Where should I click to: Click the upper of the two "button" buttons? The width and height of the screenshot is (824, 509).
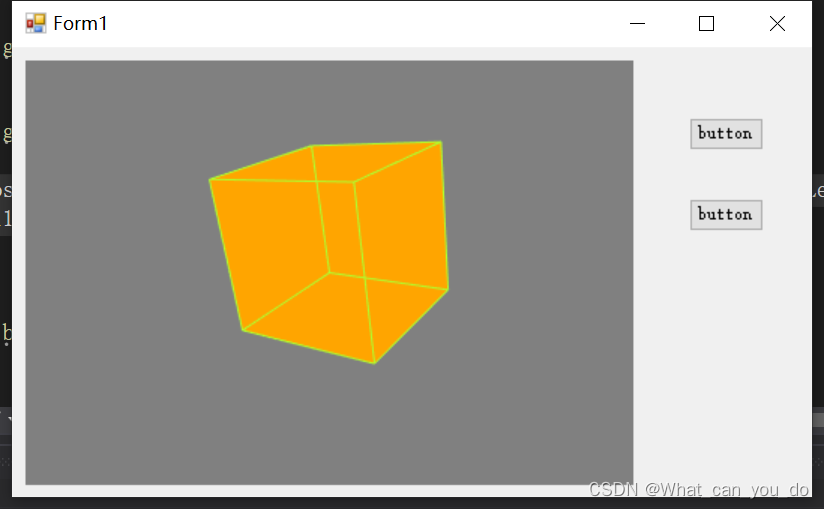726,134
